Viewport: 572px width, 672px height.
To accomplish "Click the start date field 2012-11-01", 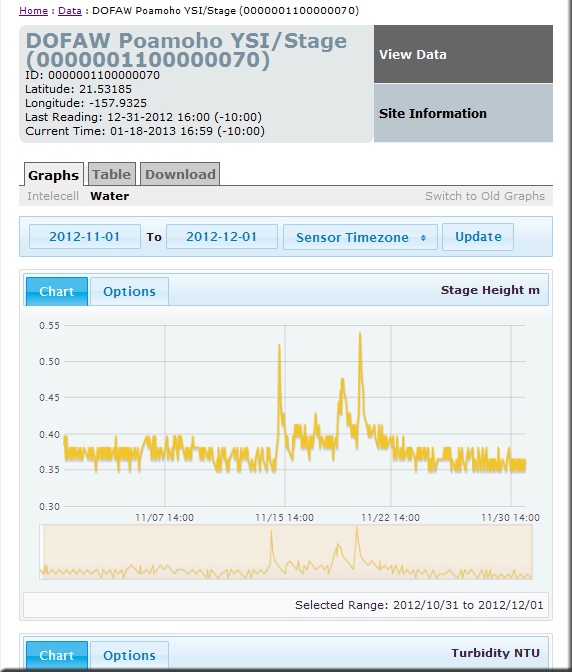I will (84, 237).
